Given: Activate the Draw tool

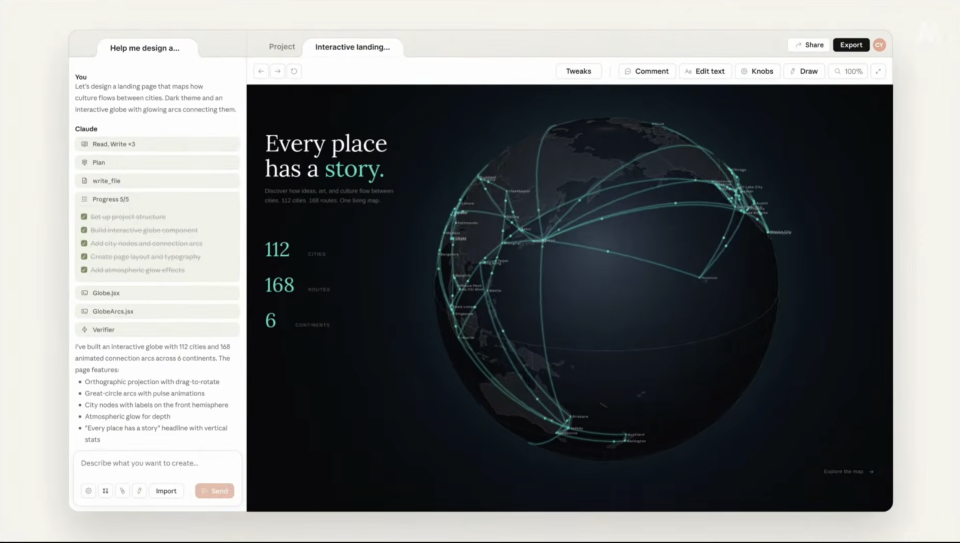Looking at the screenshot, I should pyautogui.click(x=804, y=71).
